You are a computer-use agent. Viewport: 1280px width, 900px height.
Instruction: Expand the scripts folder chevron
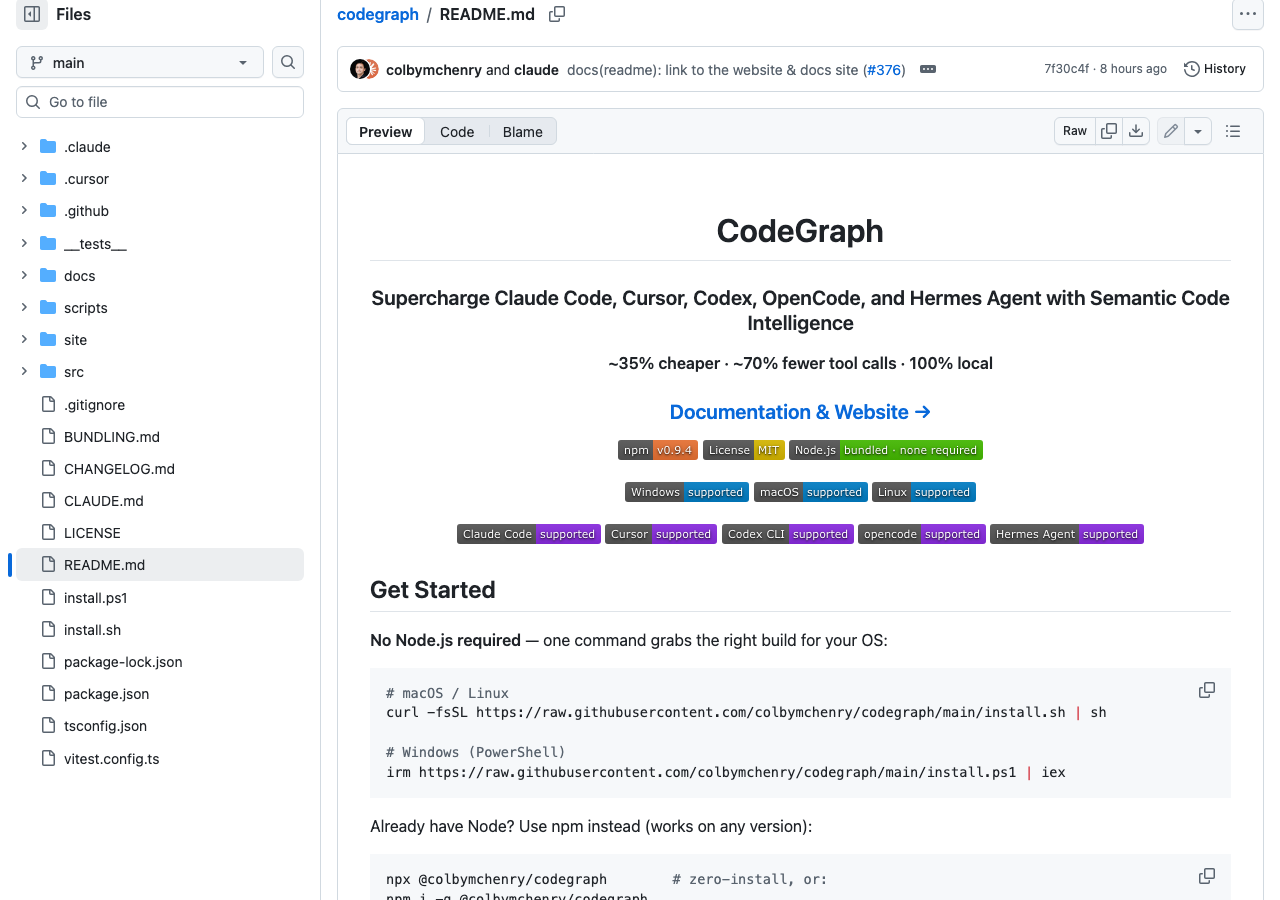(24, 307)
